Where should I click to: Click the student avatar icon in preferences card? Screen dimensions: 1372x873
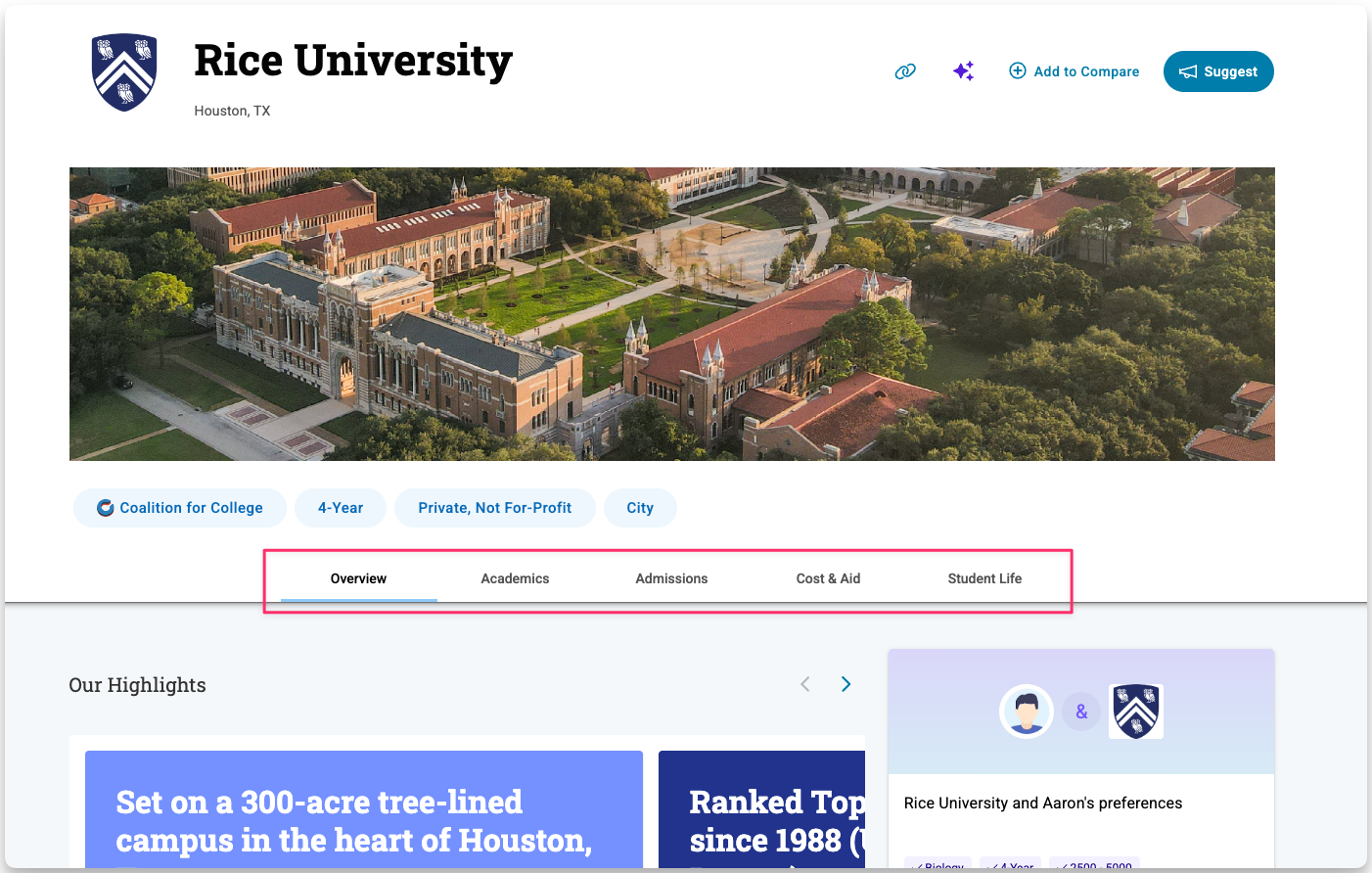pyautogui.click(x=1027, y=712)
